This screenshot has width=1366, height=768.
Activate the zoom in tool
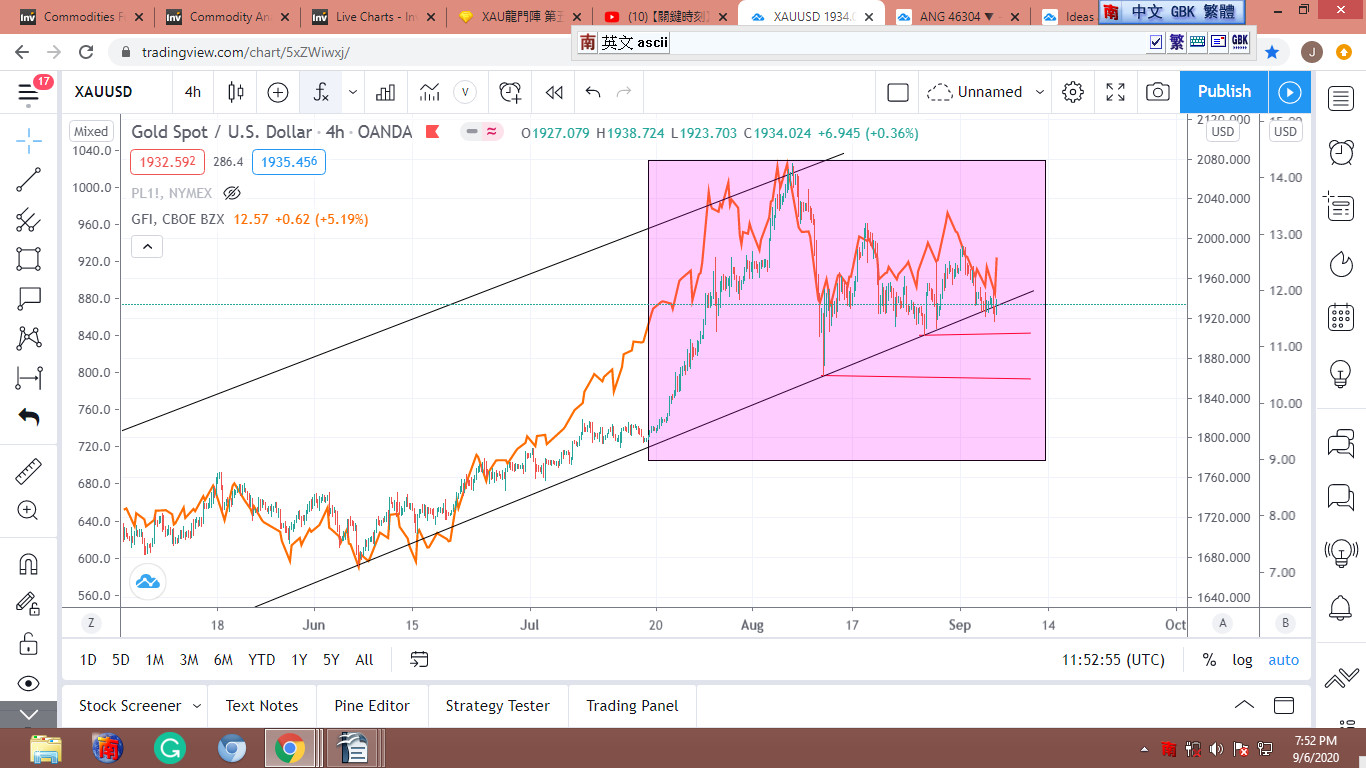click(x=29, y=511)
